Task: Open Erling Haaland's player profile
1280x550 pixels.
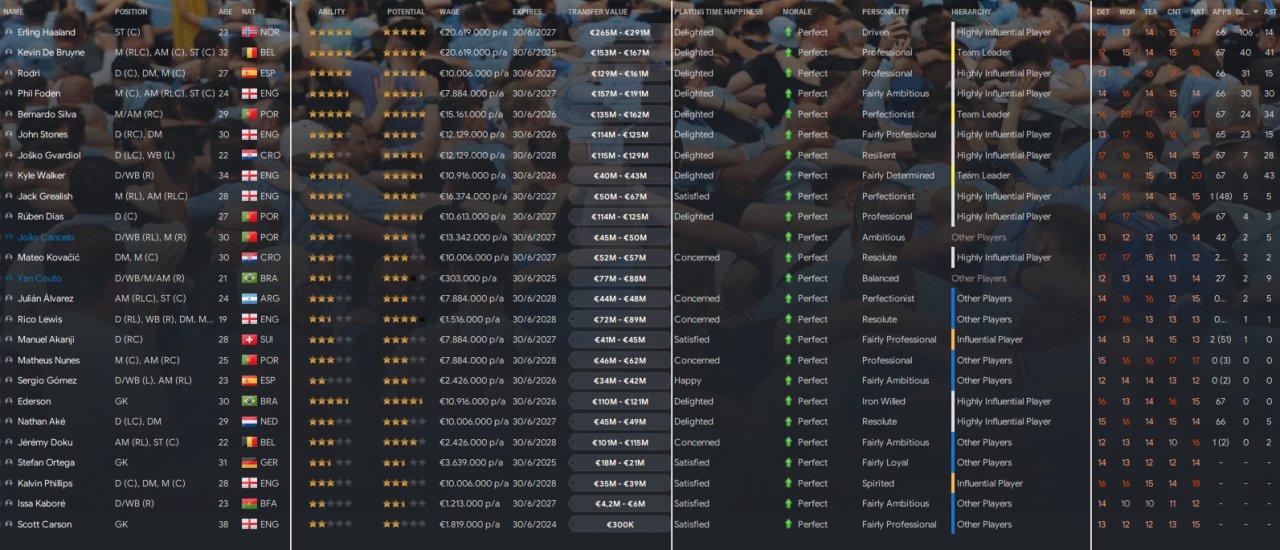Action: (46, 32)
